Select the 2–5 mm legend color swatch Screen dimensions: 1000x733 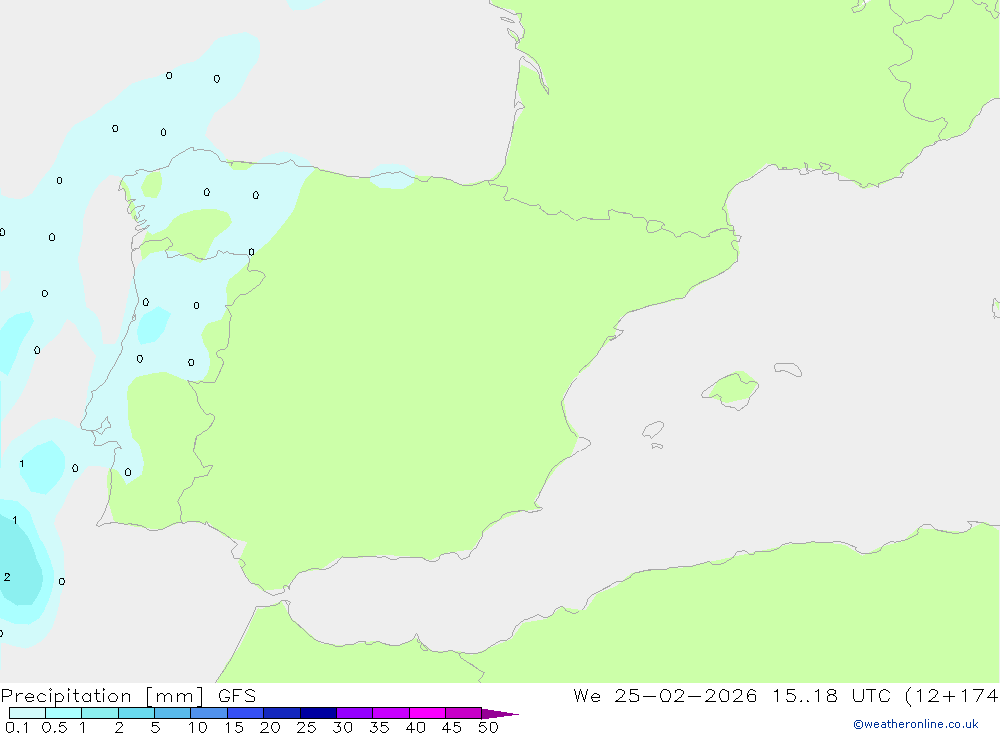point(136,713)
